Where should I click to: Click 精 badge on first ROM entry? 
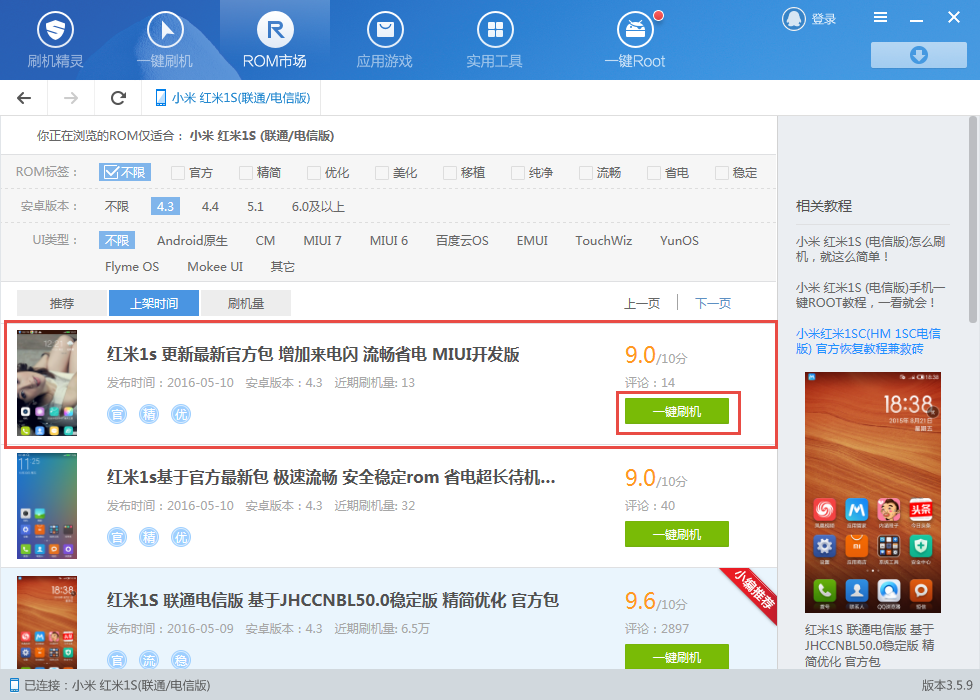149,414
